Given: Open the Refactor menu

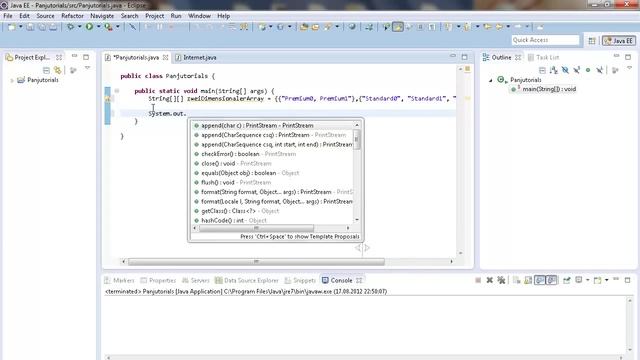Looking at the screenshot, I should coord(72,16).
